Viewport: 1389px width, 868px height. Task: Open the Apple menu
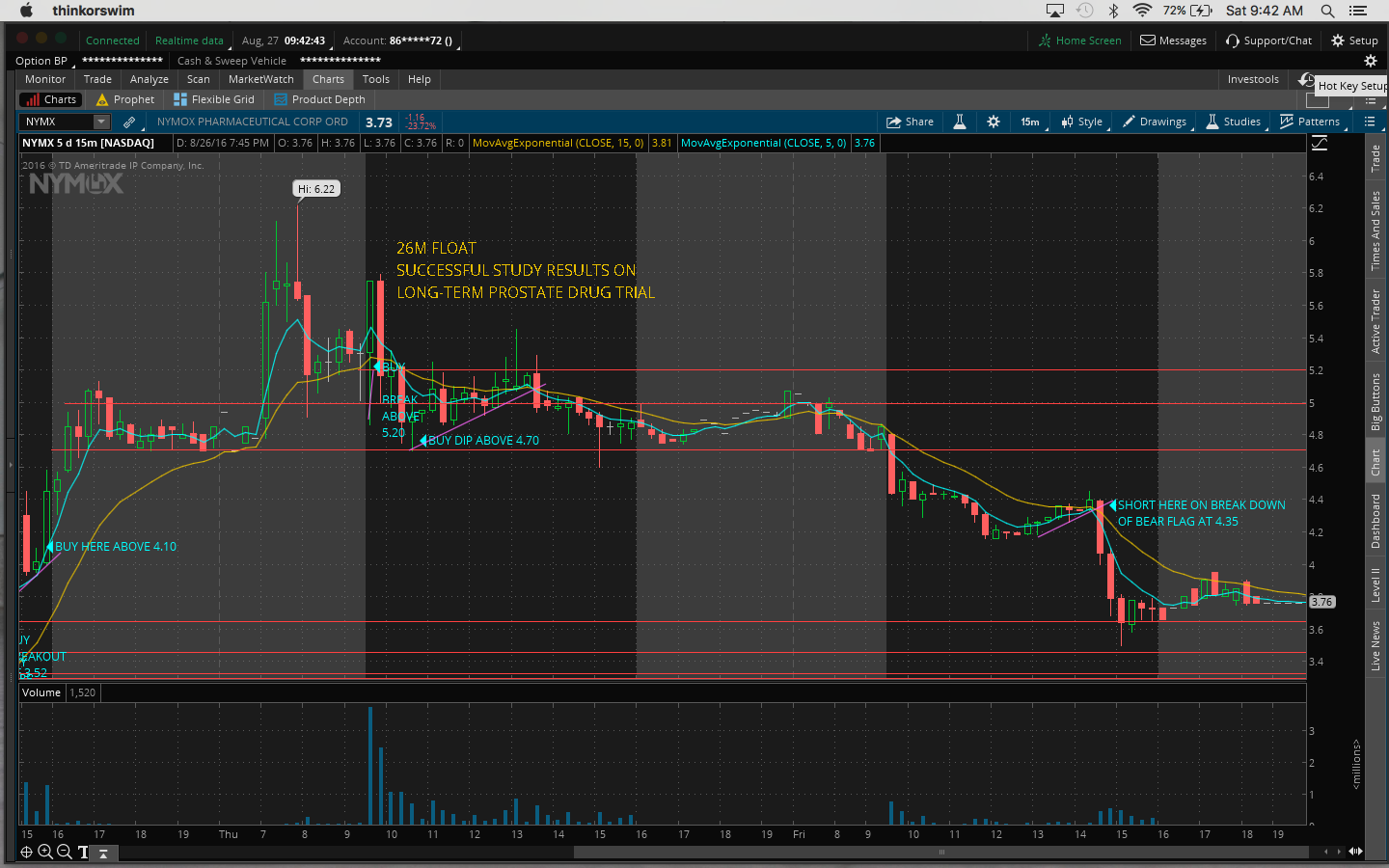click(x=26, y=11)
